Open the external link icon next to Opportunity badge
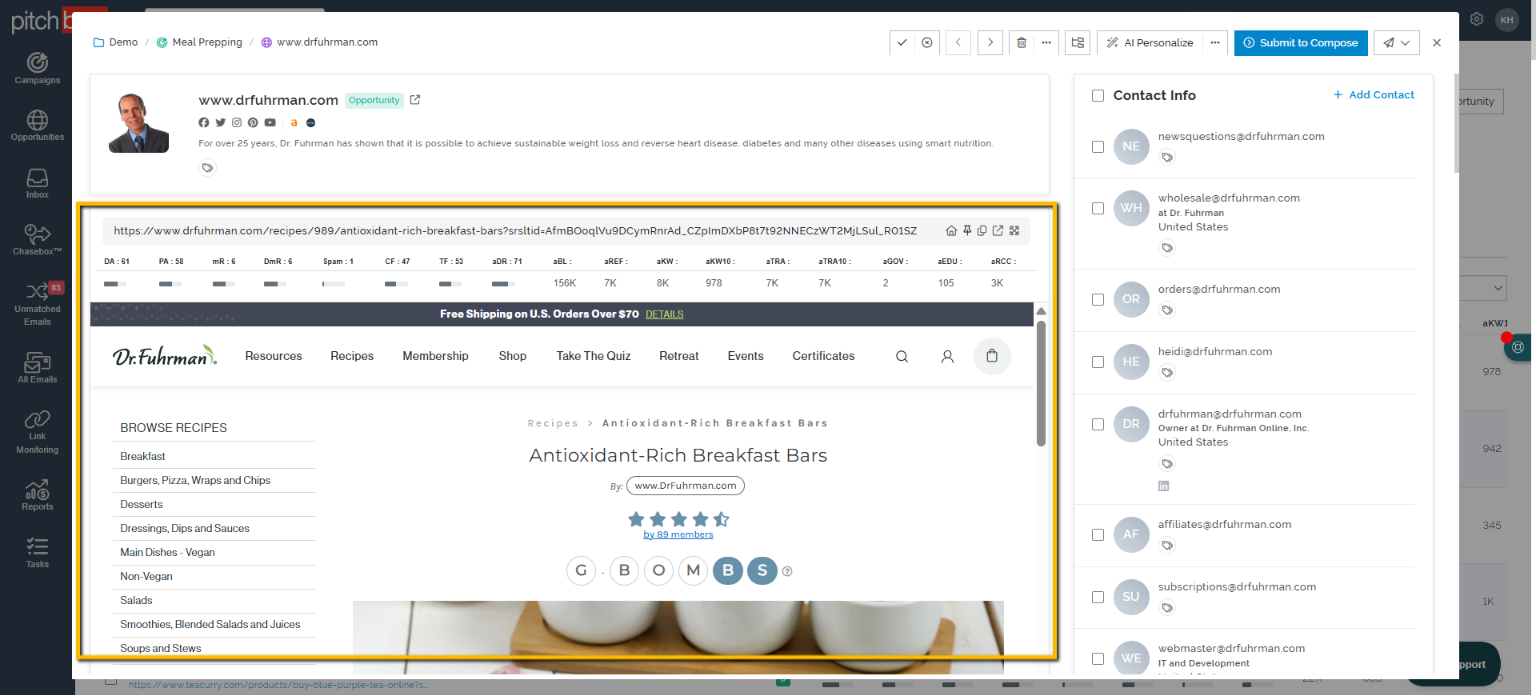Viewport: 1536px width, 695px height. pyautogui.click(x=415, y=100)
